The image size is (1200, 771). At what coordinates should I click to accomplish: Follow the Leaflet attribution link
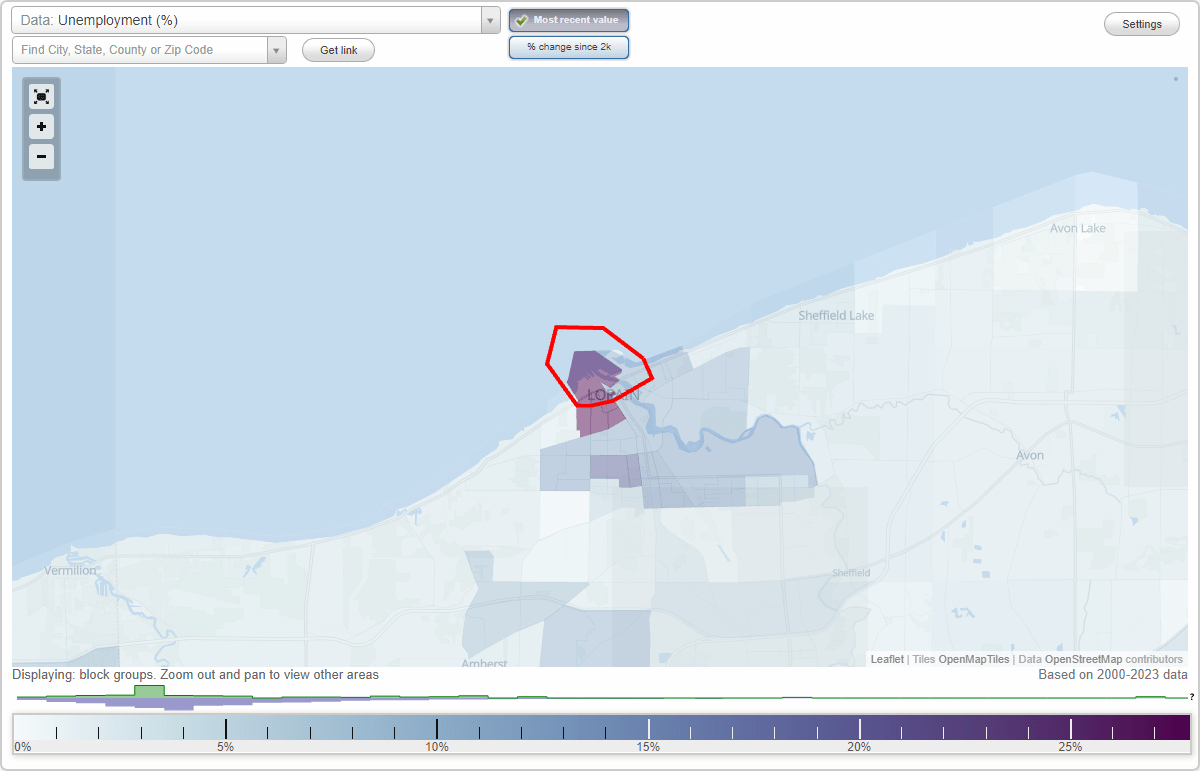886,659
